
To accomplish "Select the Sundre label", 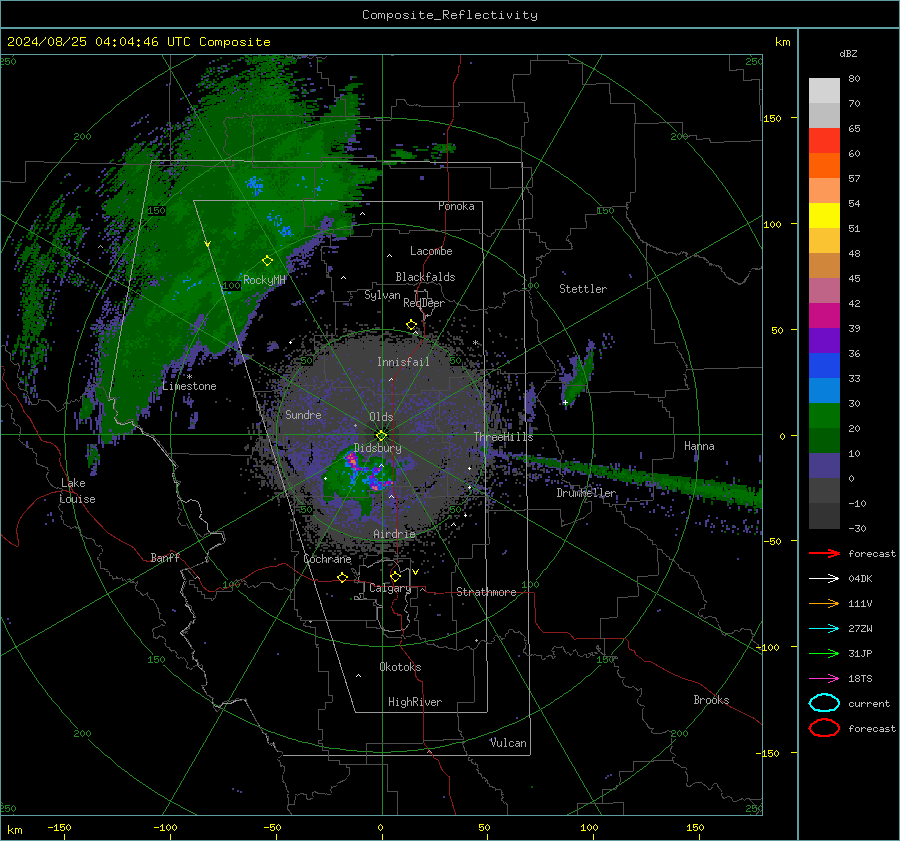I will click(303, 414).
